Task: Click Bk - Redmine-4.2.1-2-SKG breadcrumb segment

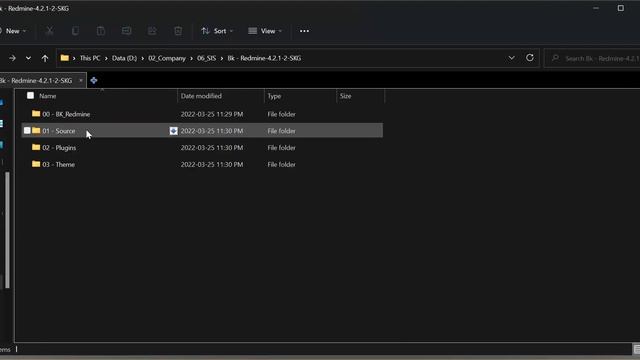Action: (x=264, y=58)
